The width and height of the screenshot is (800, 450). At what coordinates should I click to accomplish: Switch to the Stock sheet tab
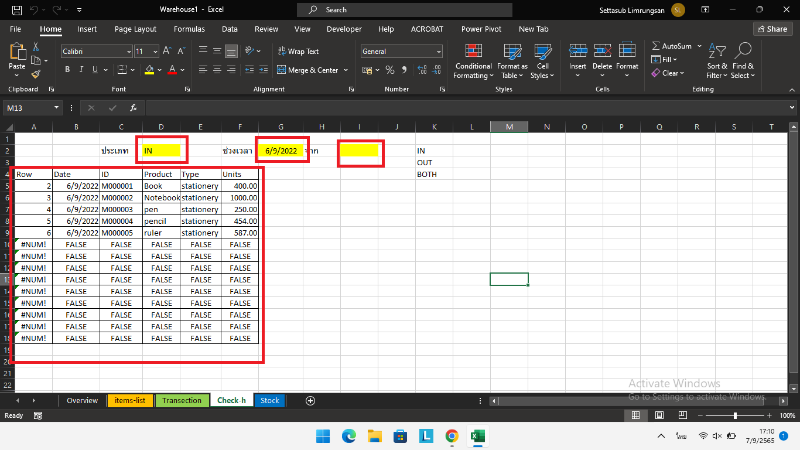click(x=269, y=400)
